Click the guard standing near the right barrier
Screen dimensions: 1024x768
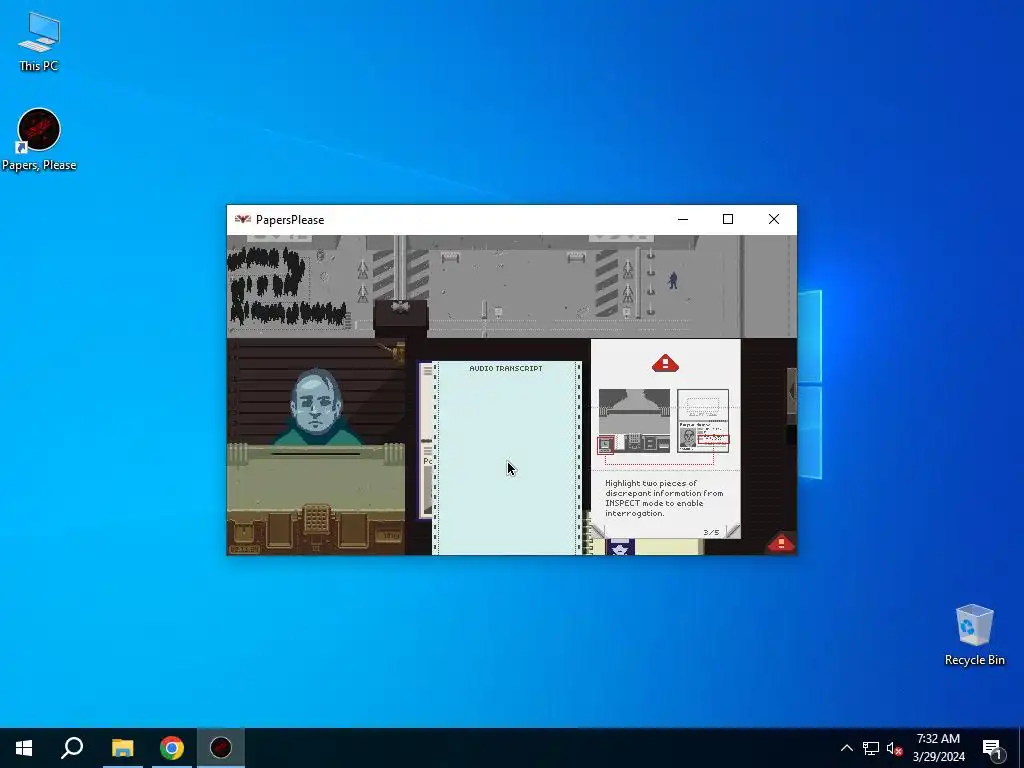[673, 280]
